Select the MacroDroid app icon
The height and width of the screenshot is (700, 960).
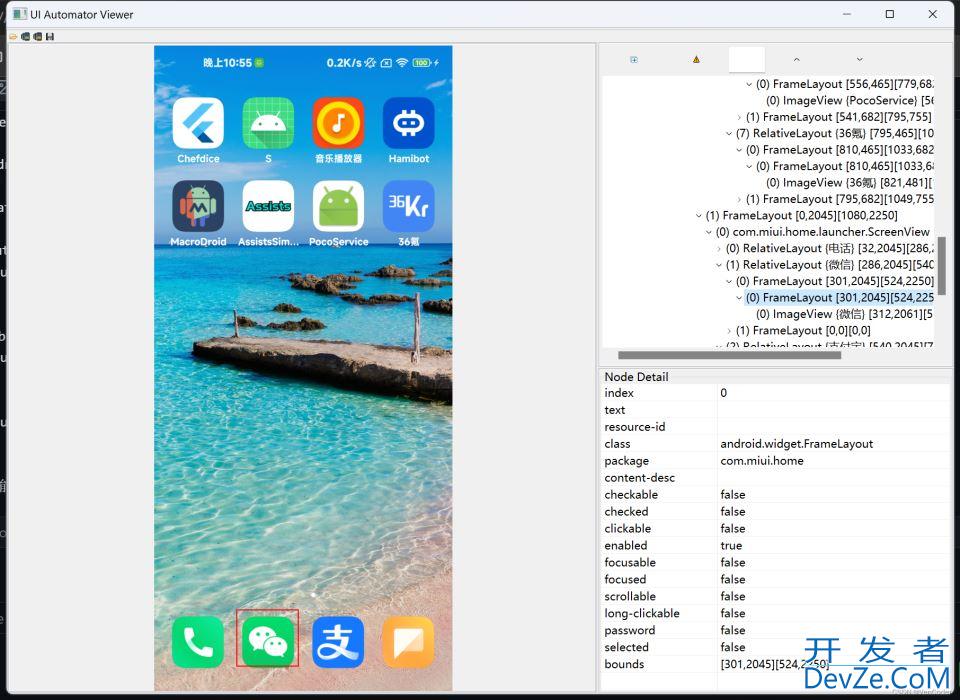(198, 206)
